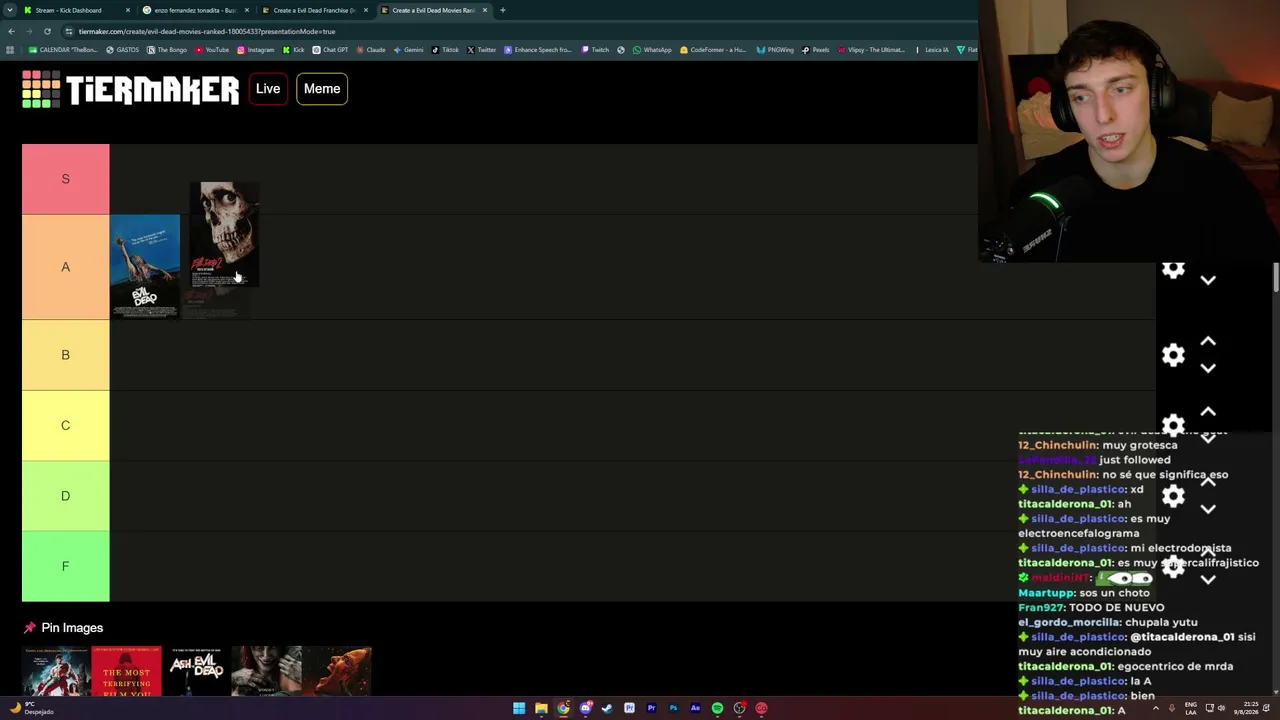This screenshot has height=720, width=1280.
Task: Open File Explorer from the taskbar
Action: [x=541, y=708]
